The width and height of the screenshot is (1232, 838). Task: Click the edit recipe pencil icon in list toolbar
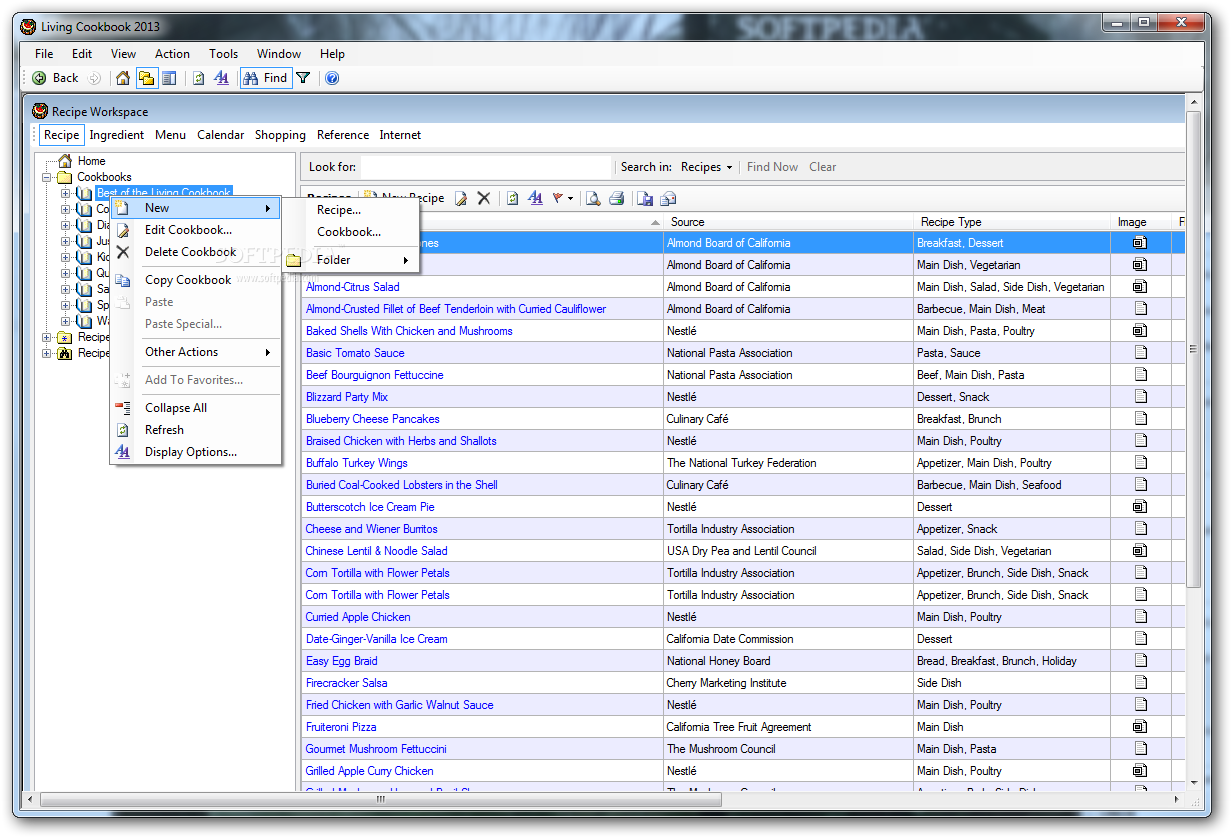(461, 198)
